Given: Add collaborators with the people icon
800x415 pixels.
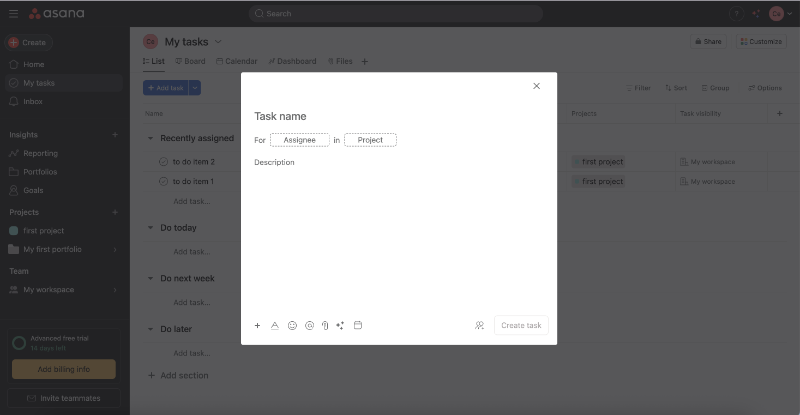Looking at the screenshot, I should [479, 325].
